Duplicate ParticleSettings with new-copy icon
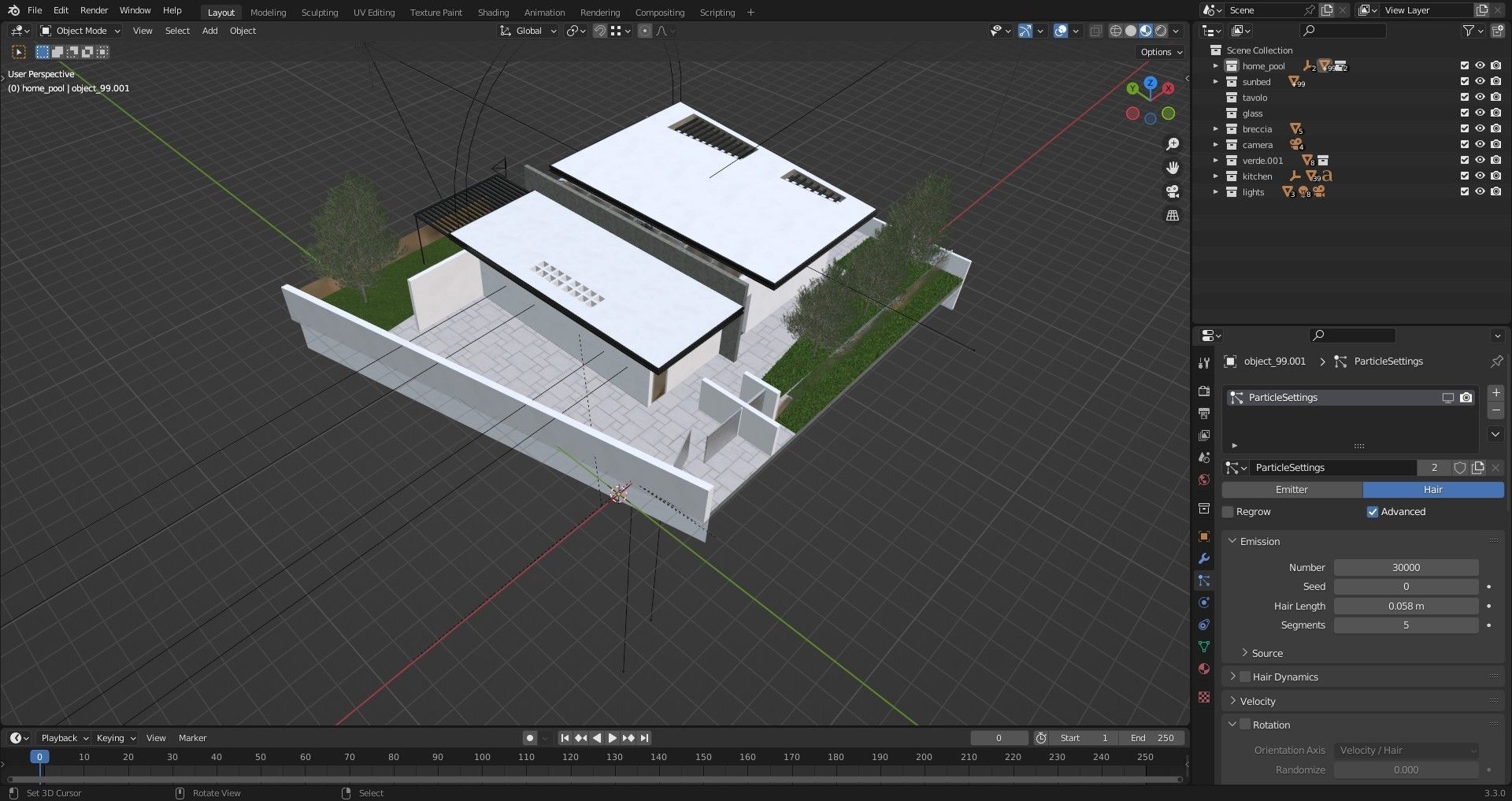Image resolution: width=1512 pixels, height=801 pixels. (1477, 468)
